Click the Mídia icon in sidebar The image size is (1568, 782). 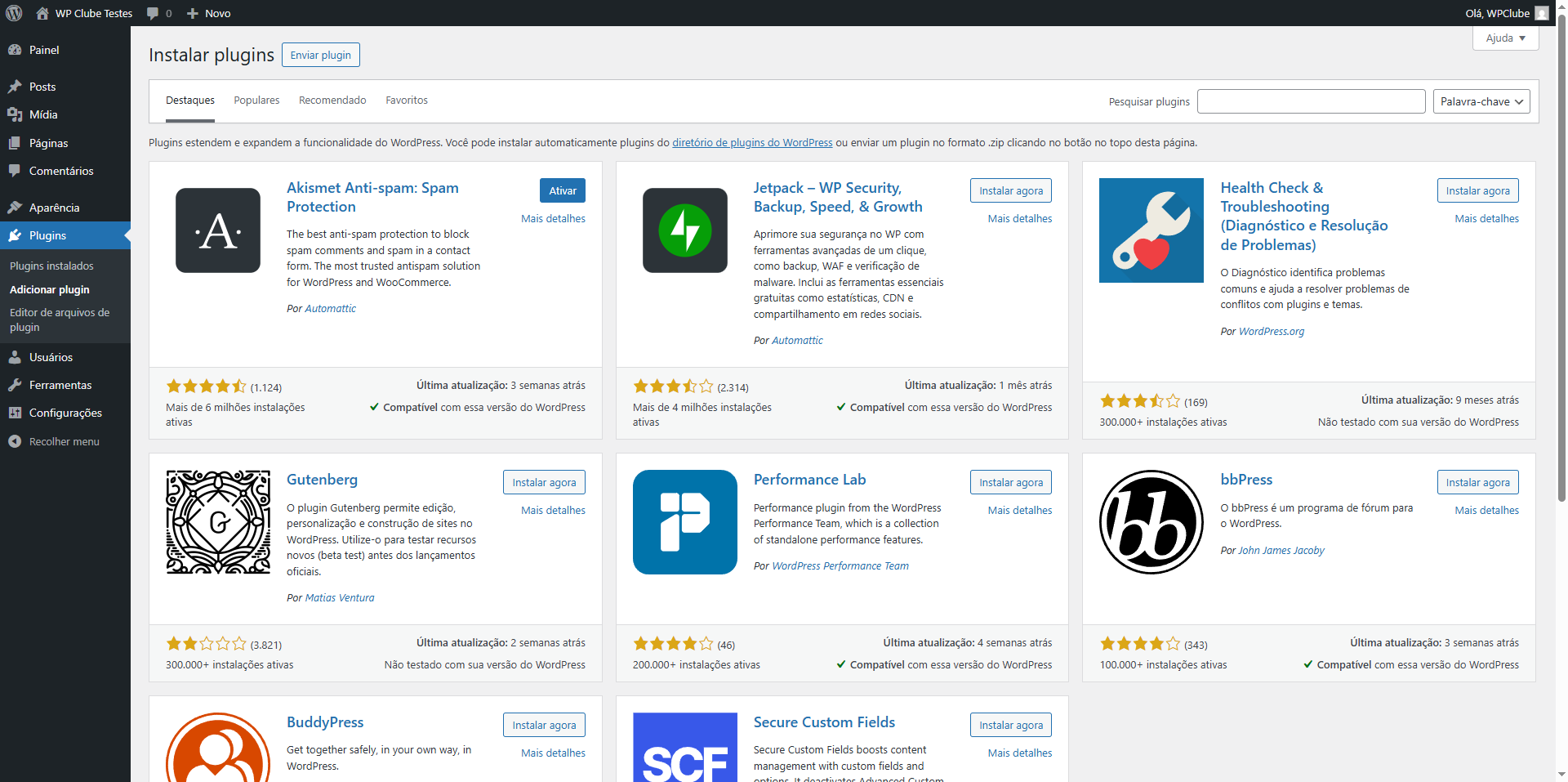[x=15, y=114]
